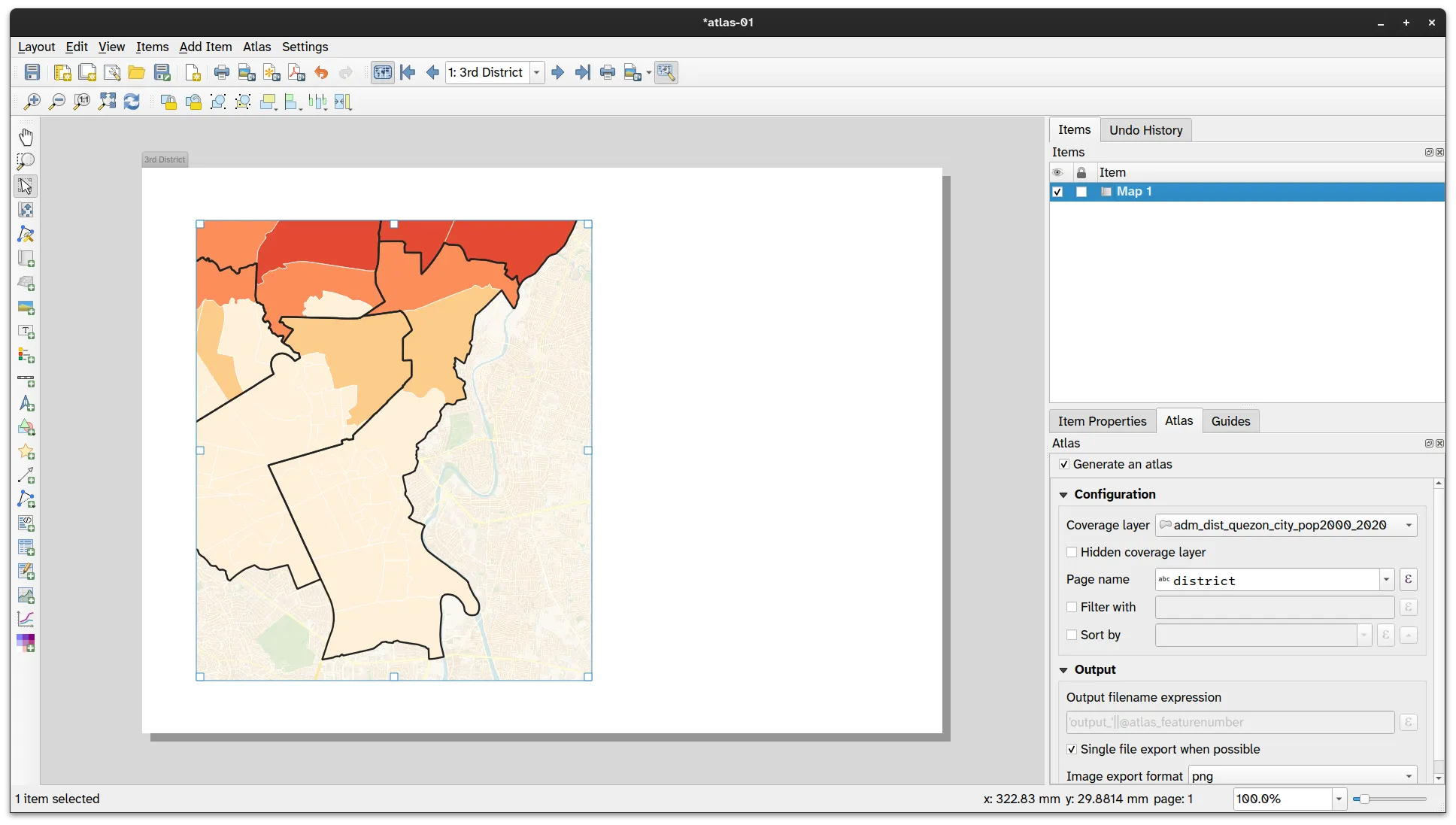1456x825 pixels.
Task: Open the Atlas menu
Action: point(256,47)
